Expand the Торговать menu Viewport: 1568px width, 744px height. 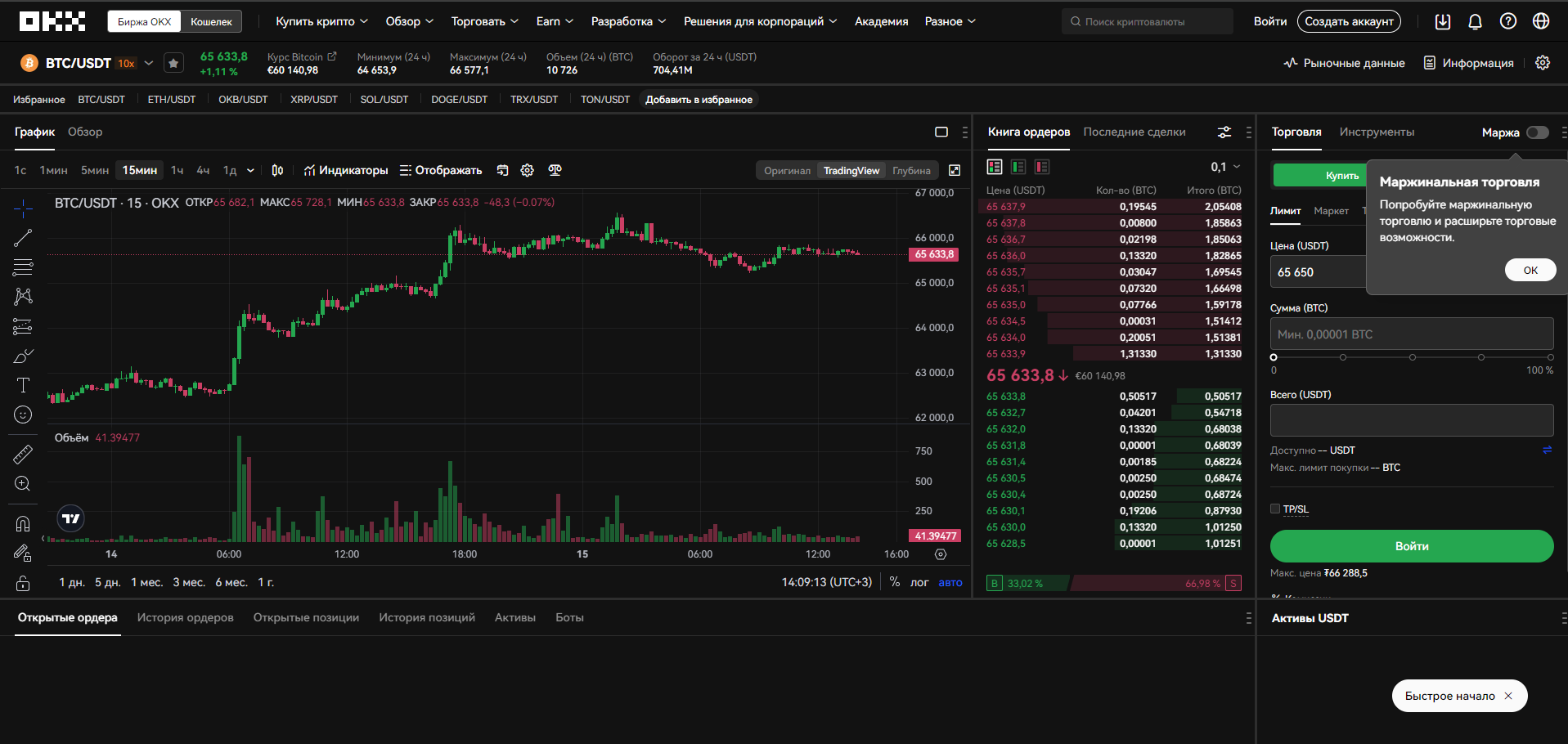(484, 21)
